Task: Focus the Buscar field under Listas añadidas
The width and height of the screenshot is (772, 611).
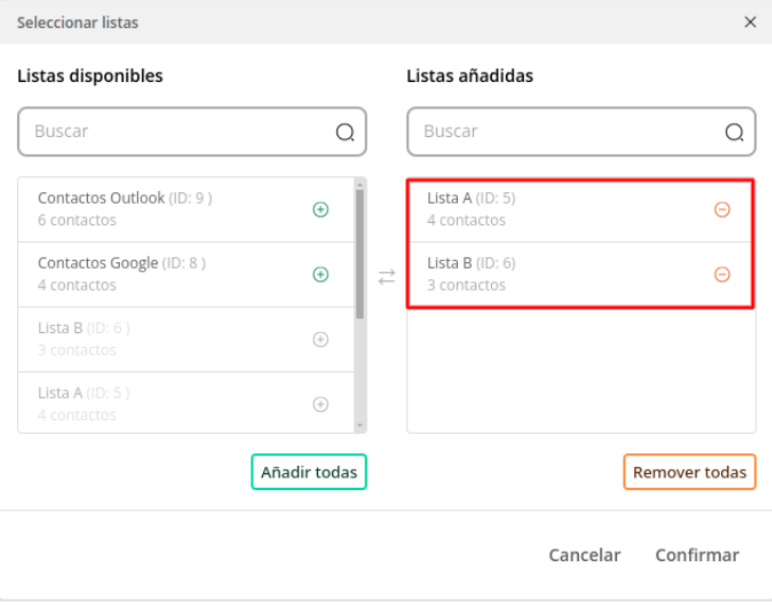Action: (581, 131)
